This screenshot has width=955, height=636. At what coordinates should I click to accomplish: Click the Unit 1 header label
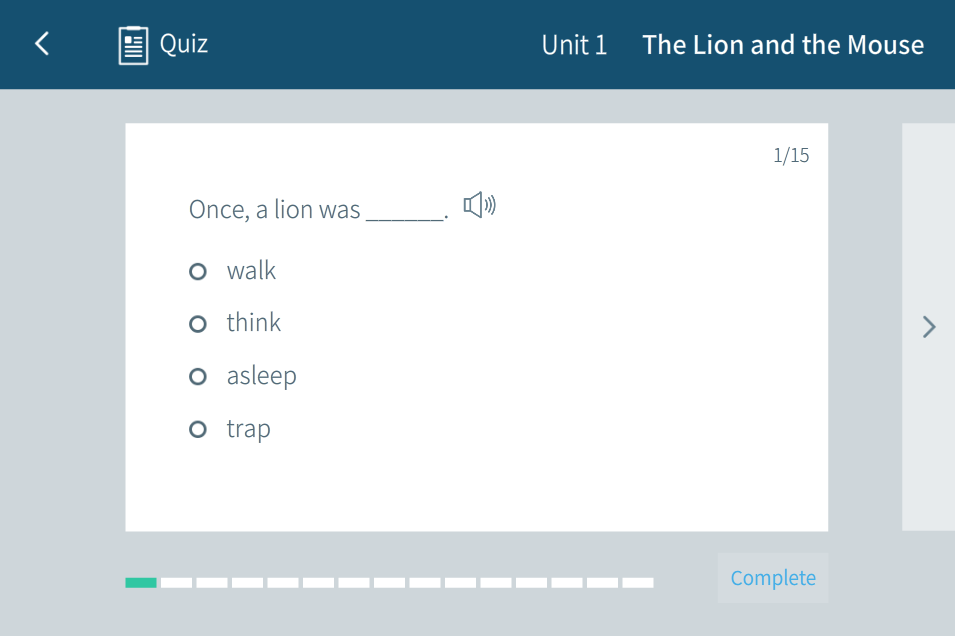574,45
